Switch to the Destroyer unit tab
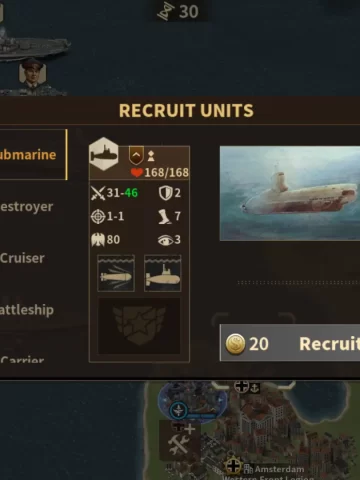 coord(27,206)
